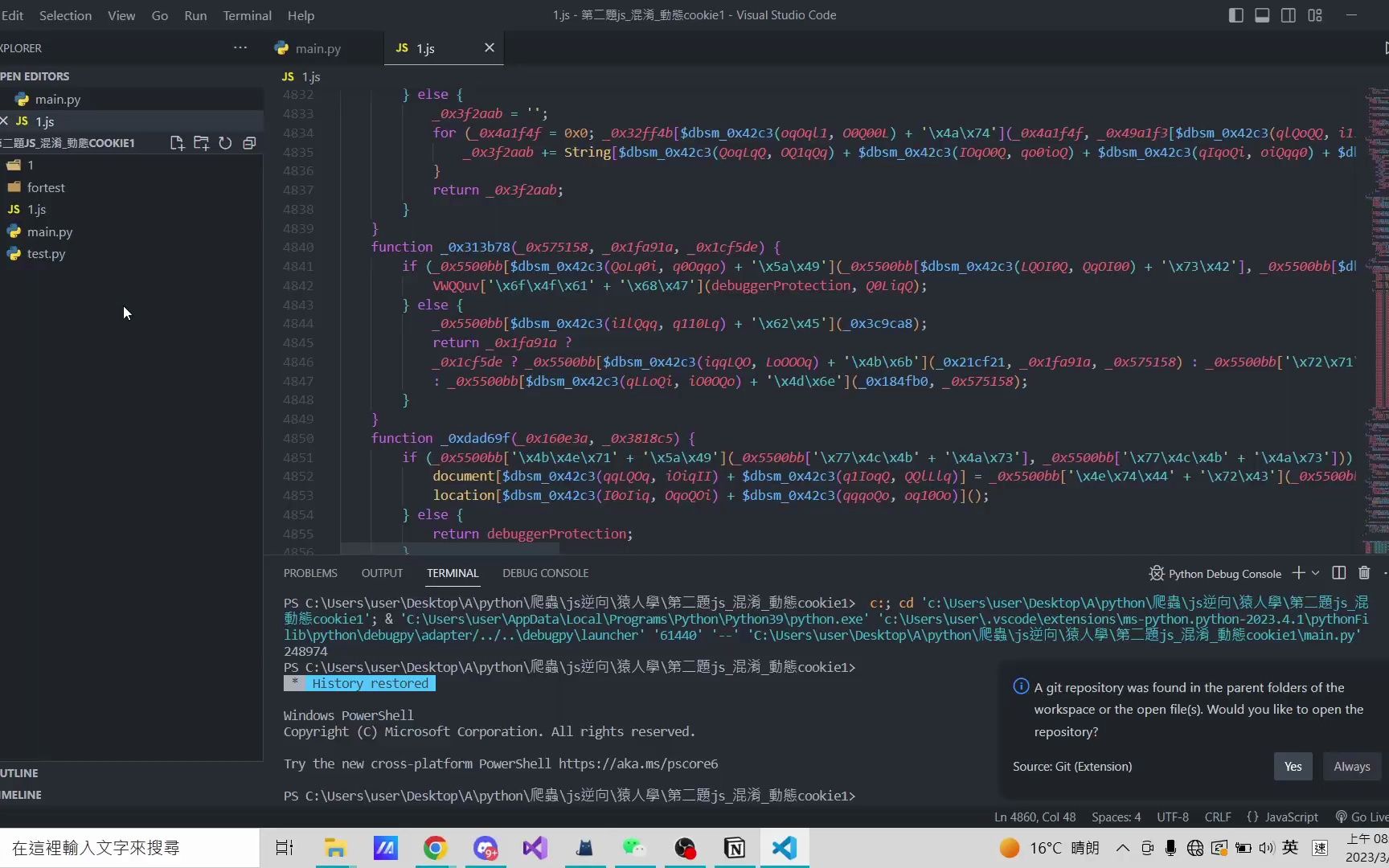Create a new file in Explorer

point(177,143)
